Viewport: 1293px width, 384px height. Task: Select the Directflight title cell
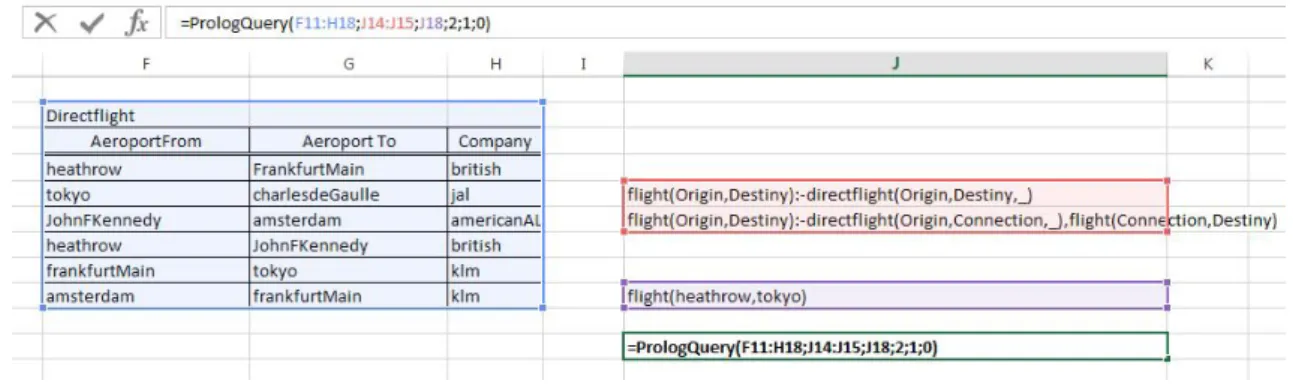pos(146,115)
